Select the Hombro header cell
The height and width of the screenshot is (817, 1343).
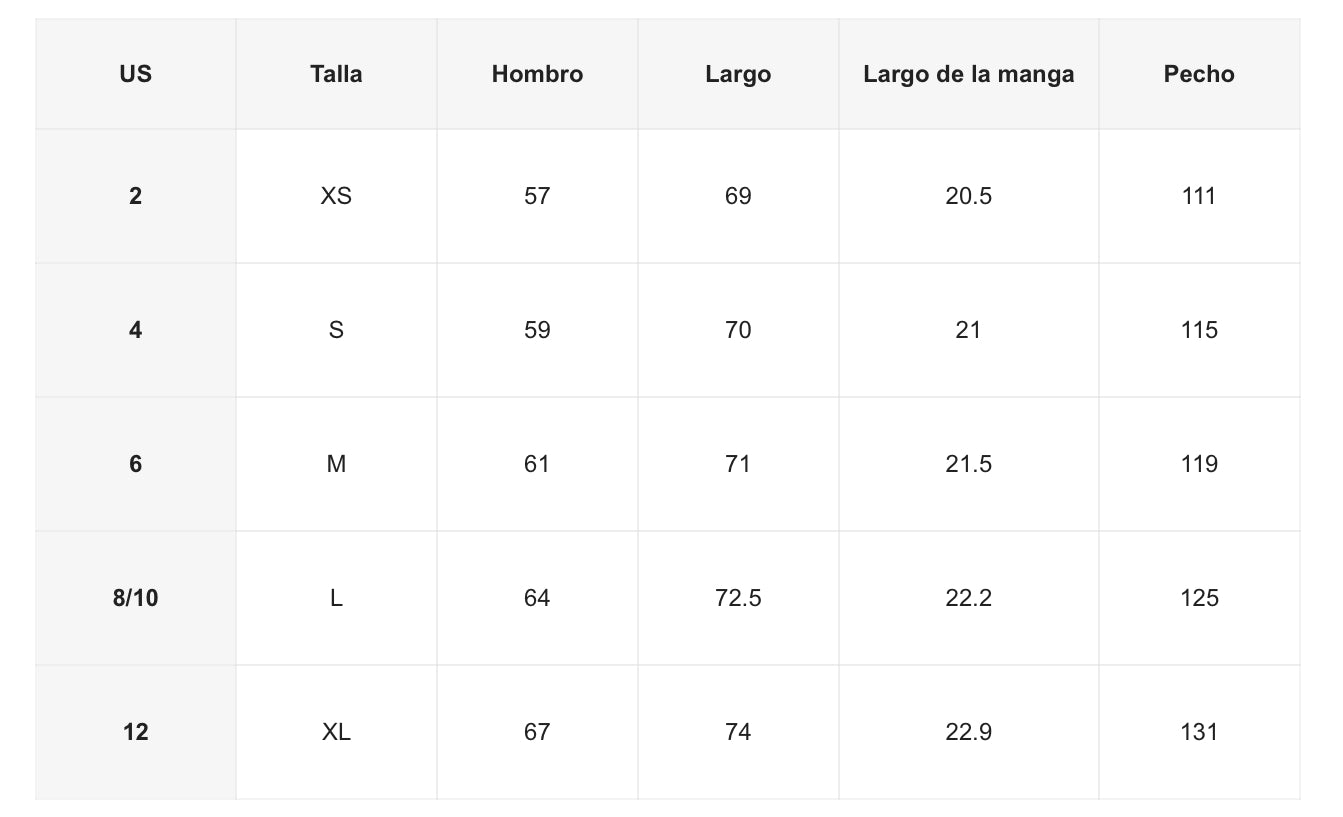(x=537, y=74)
